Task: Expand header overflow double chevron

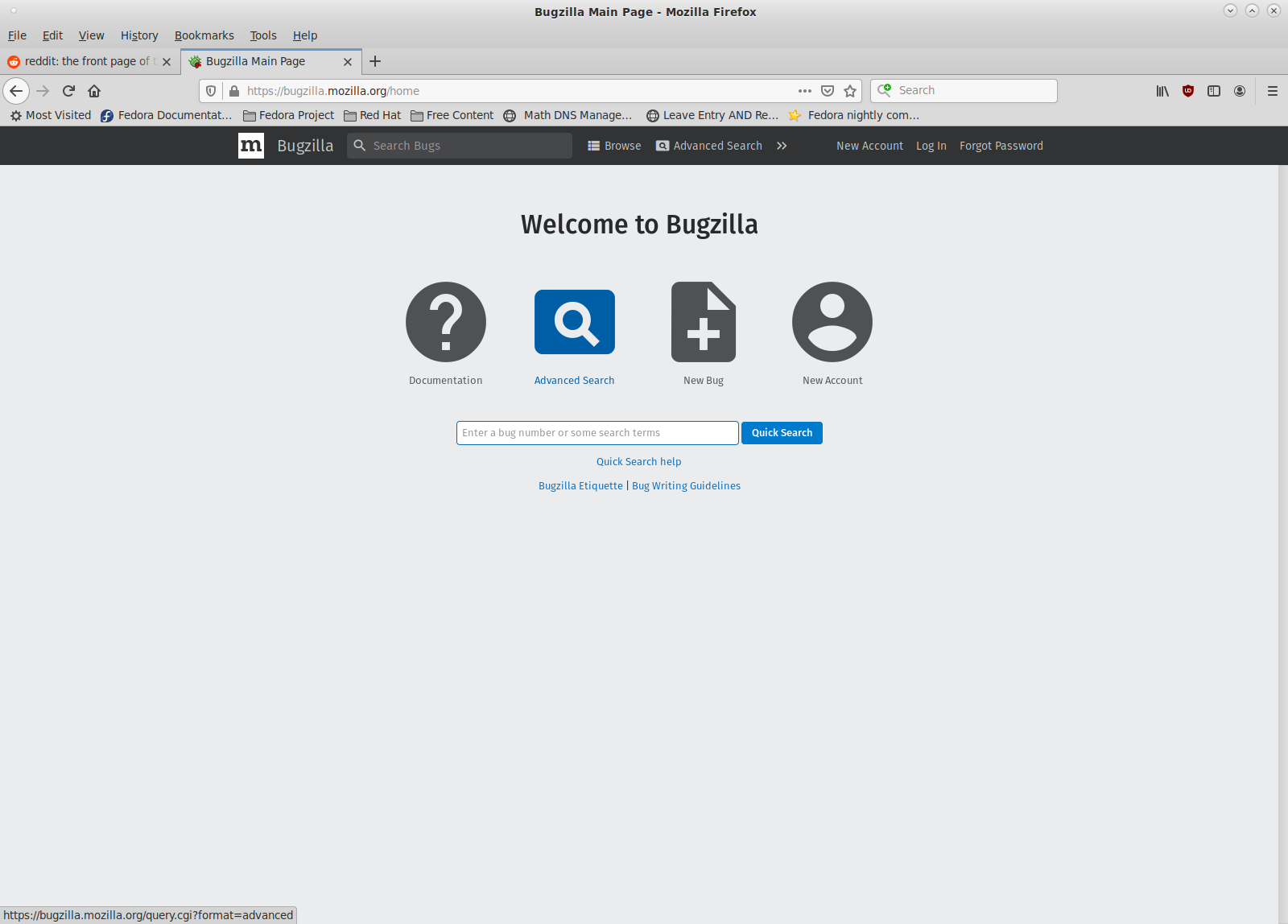Action: point(782,146)
